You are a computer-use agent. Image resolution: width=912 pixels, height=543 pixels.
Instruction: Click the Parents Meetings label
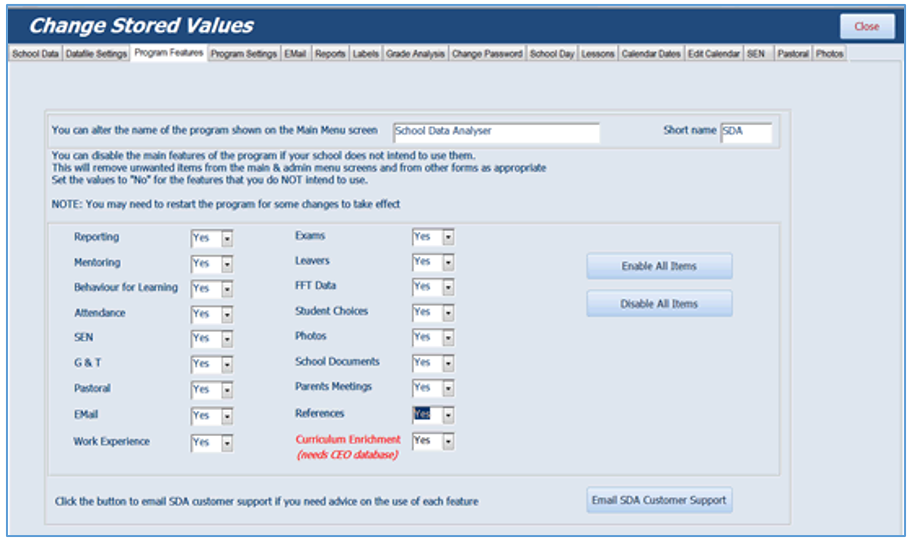(x=333, y=387)
